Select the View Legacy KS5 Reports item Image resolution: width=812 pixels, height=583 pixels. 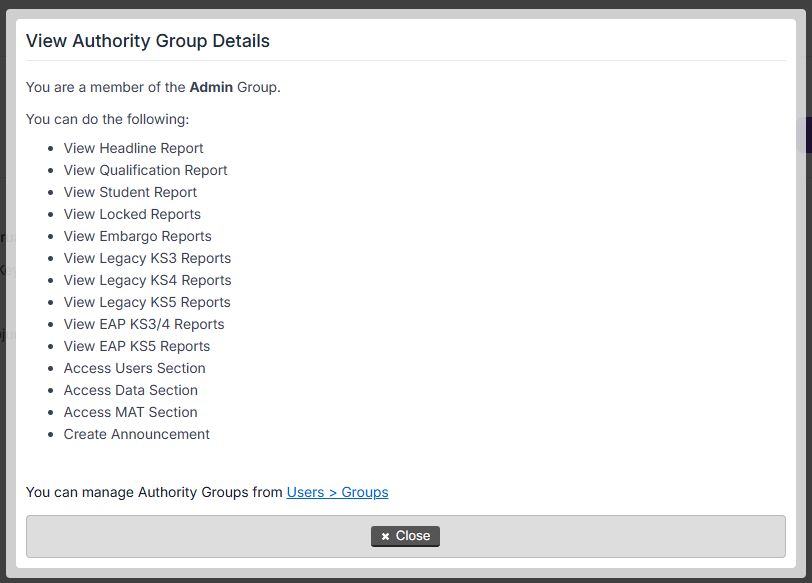click(147, 302)
